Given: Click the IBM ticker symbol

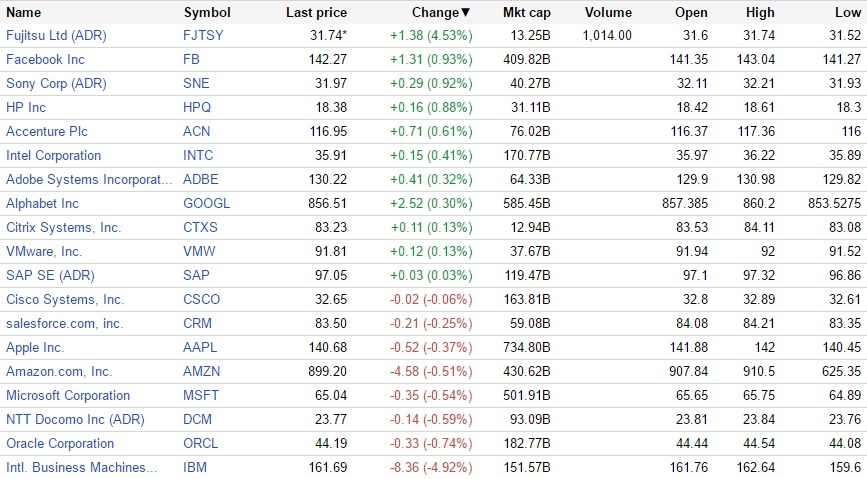Looking at the screenshot, I should pos(196,467).
